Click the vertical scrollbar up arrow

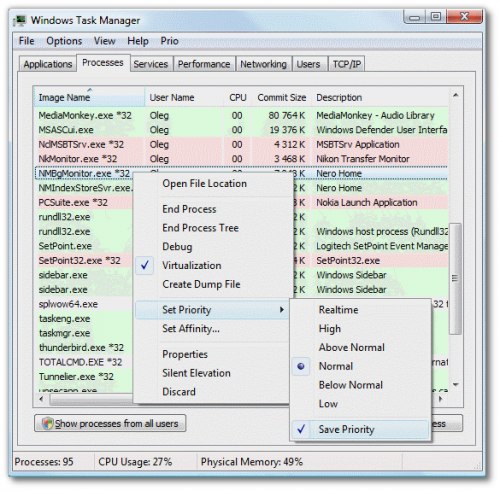pyautogui.click(x=456, y=96)
